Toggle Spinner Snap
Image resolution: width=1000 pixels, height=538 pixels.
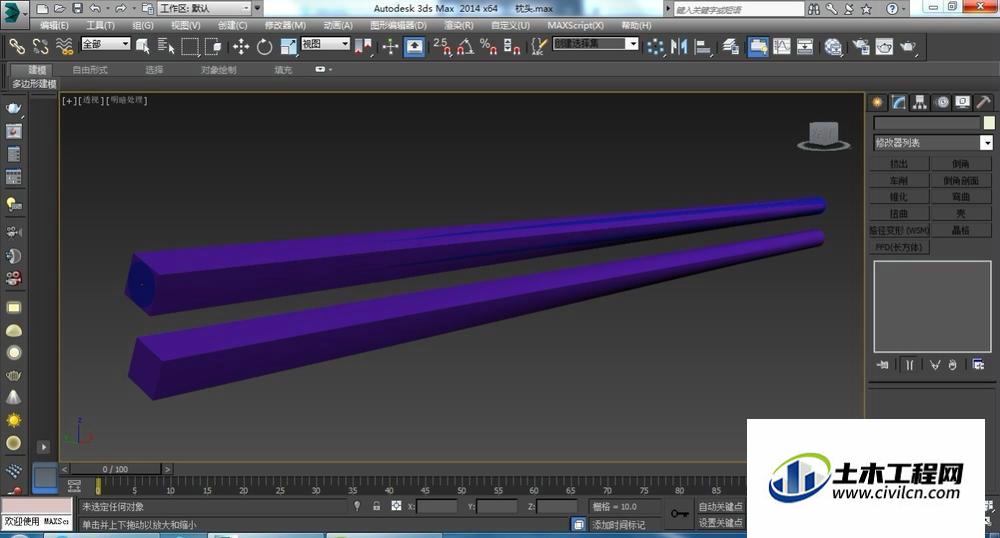[511, 46]
